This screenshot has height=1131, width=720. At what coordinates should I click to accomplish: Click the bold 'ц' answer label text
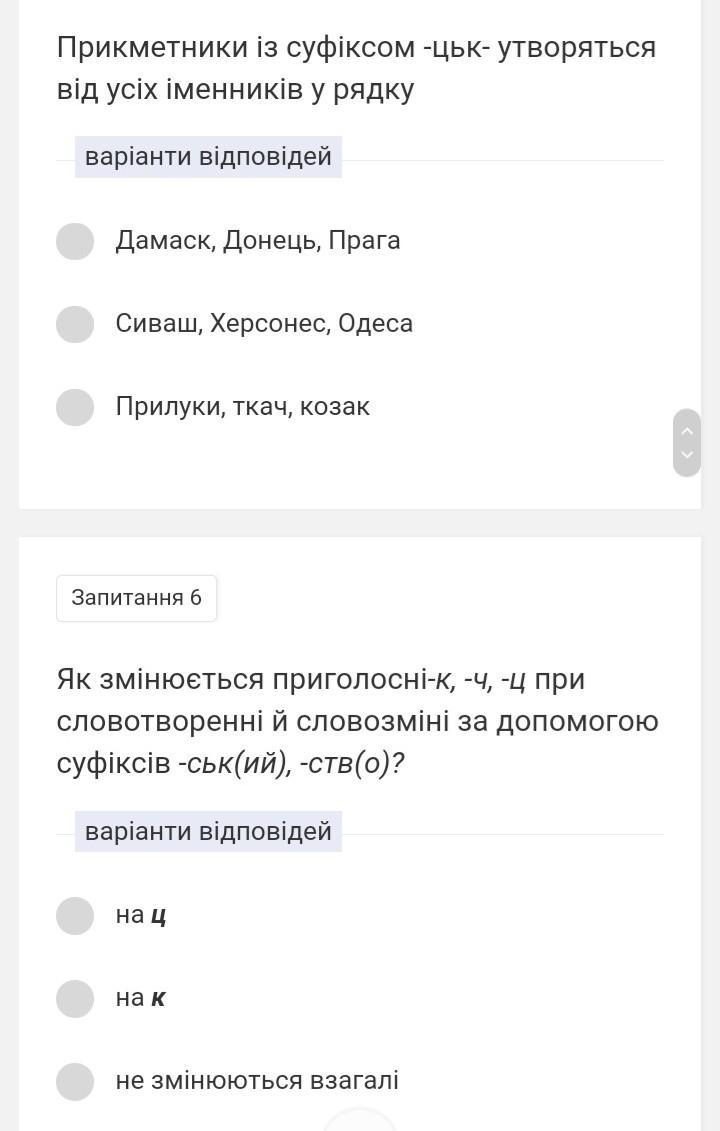tap(158, 916)
